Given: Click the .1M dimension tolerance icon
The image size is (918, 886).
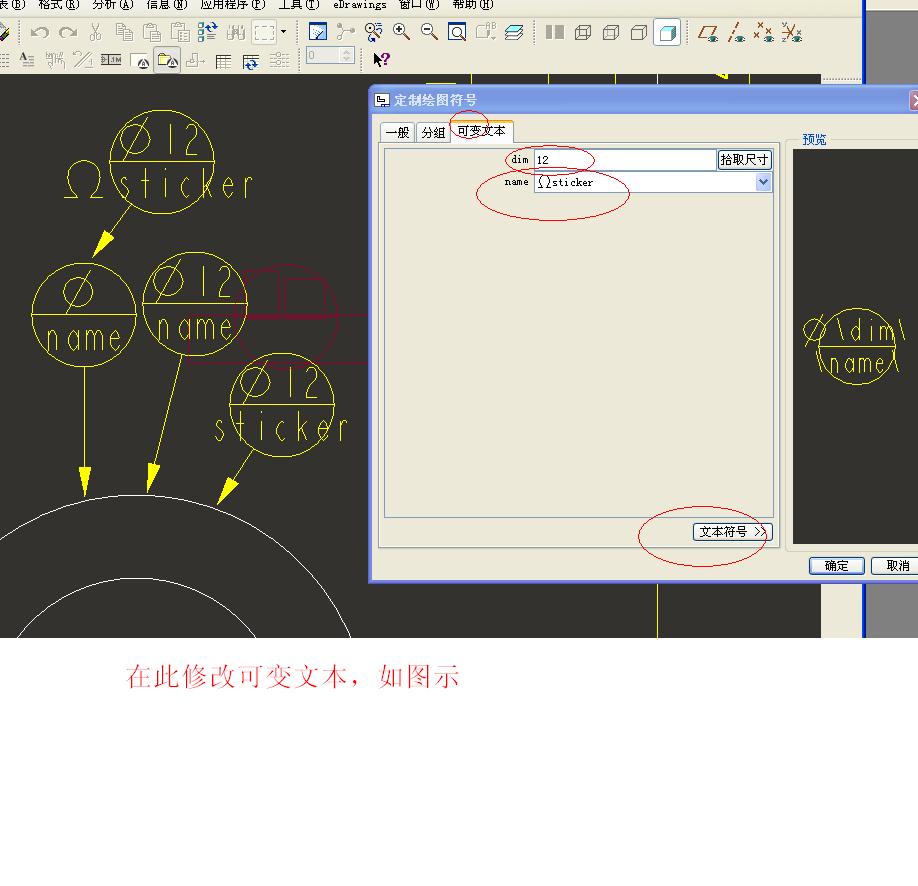Looking at the screenshot, I should (111, 60).
